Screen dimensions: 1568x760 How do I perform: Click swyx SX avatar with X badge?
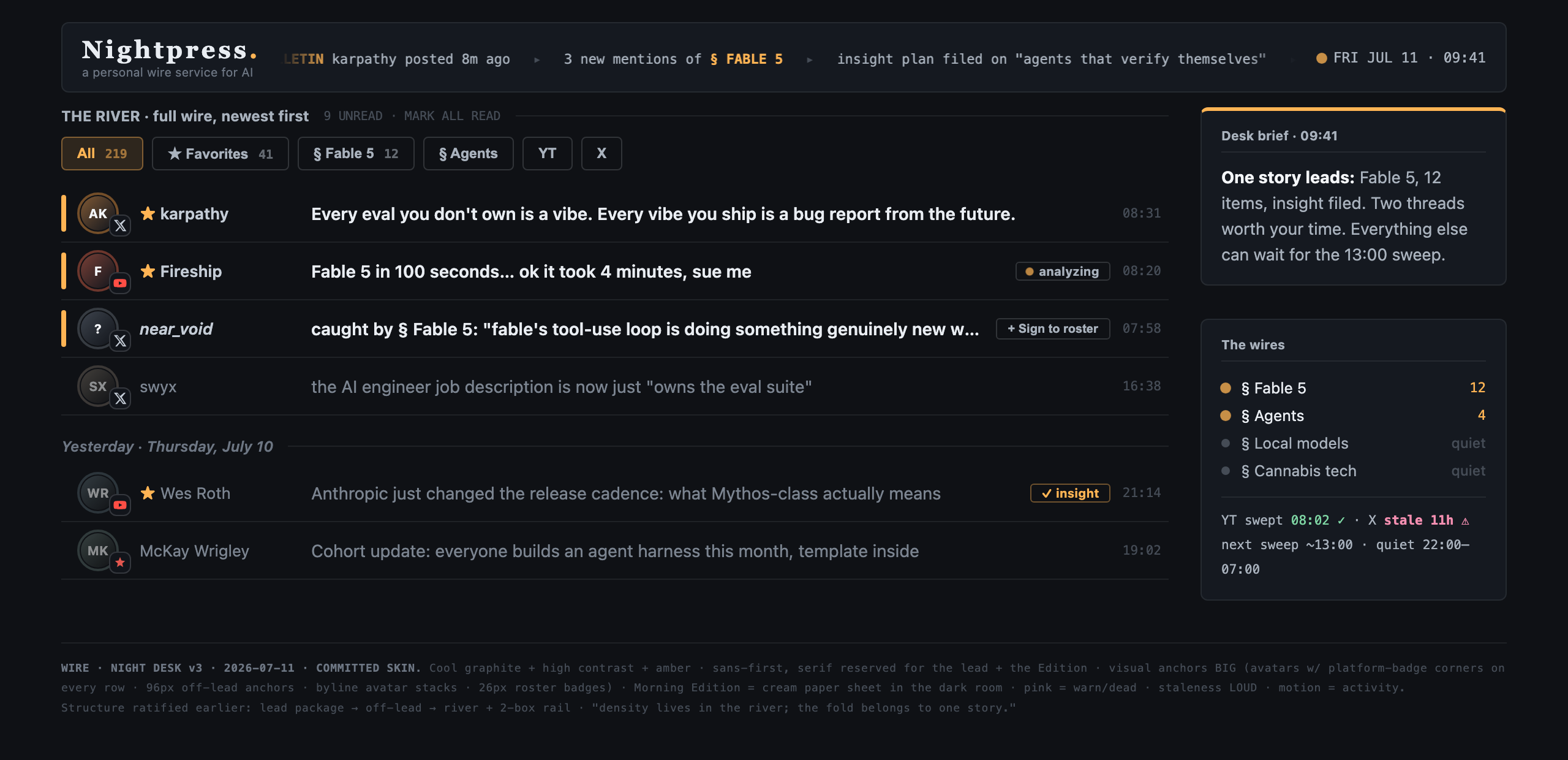98,386
